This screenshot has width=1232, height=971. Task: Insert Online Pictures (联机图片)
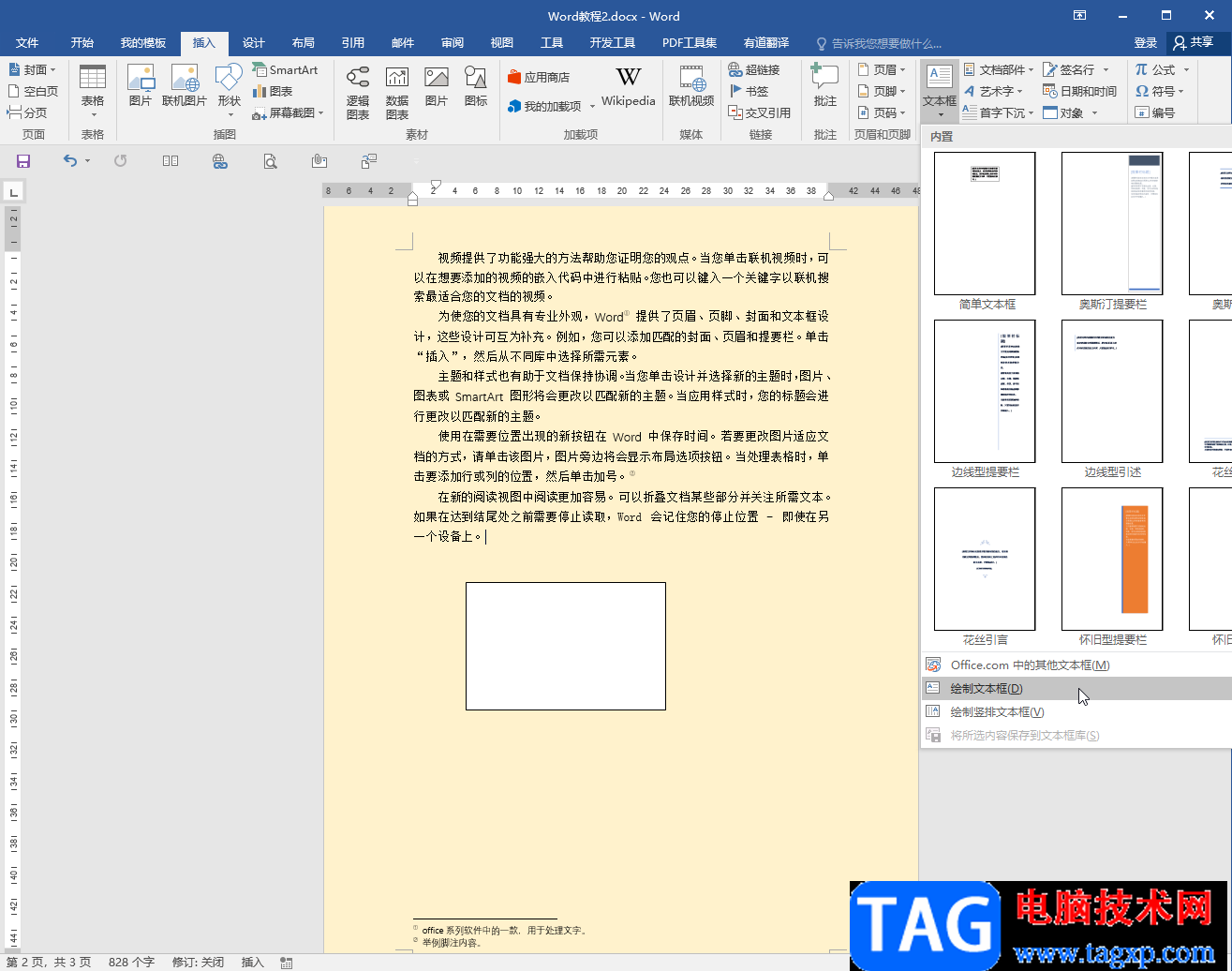(x=185, y=86)
